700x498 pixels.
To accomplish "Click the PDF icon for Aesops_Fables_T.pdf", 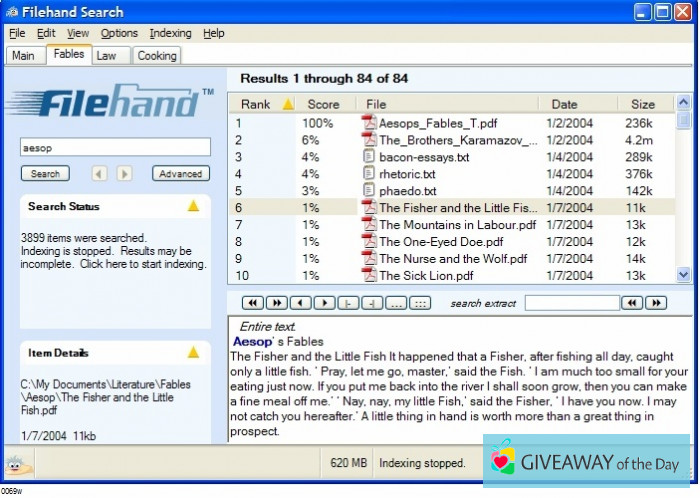I will [368, 123].
